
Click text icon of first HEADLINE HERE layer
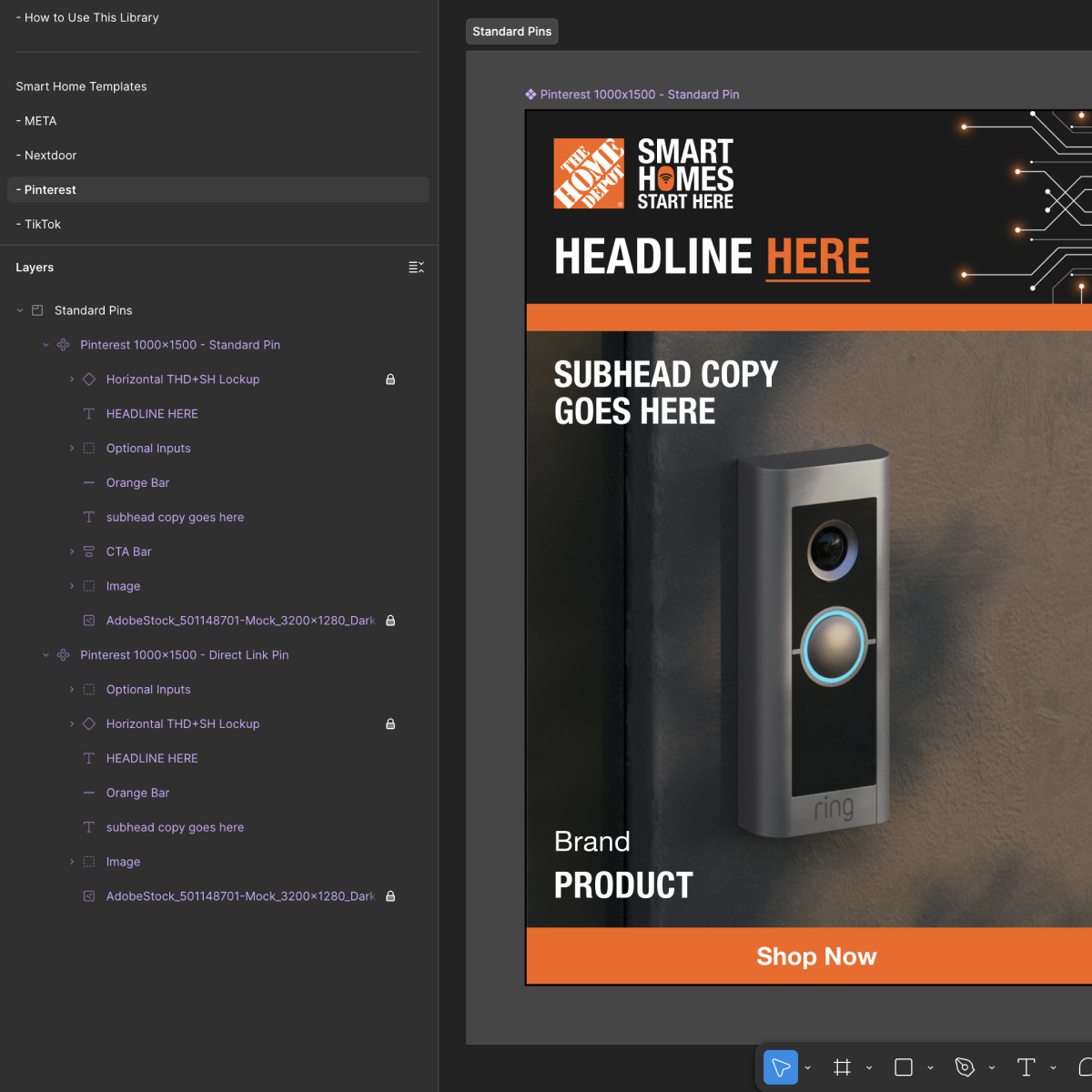[89, 414]
